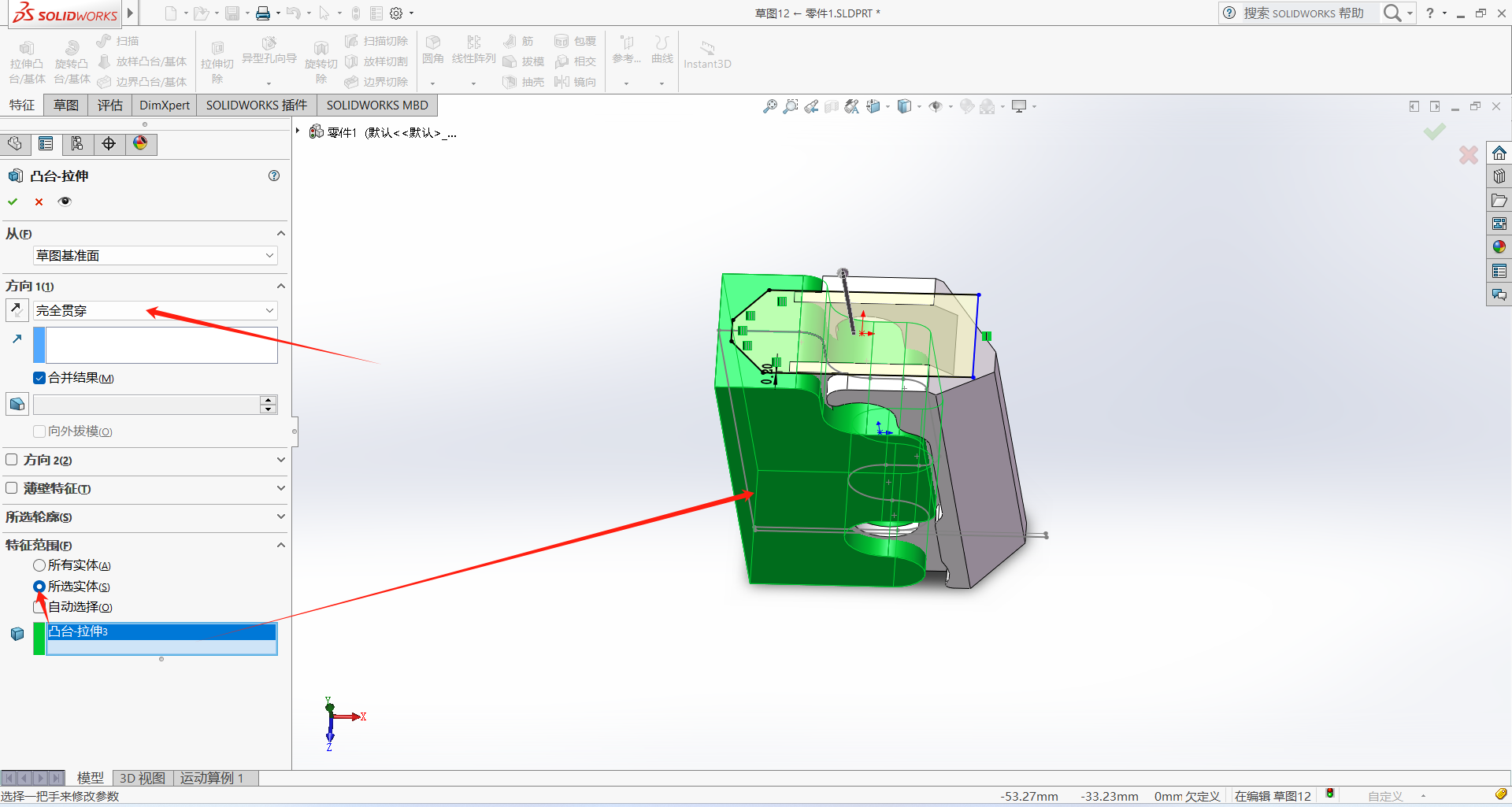
Task: Click the reverse direction arrow button
Action: click(x=17, y=310)
